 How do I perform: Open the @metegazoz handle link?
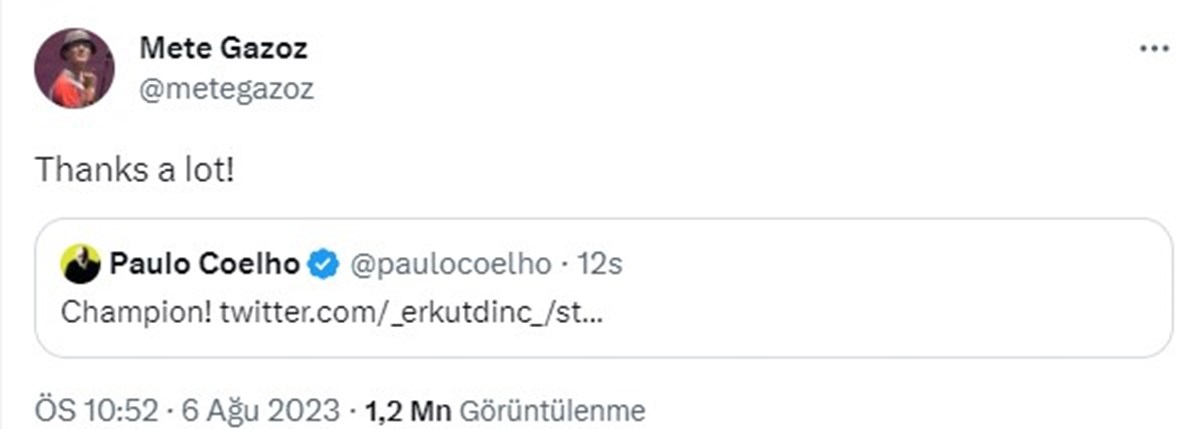point(226,89)
